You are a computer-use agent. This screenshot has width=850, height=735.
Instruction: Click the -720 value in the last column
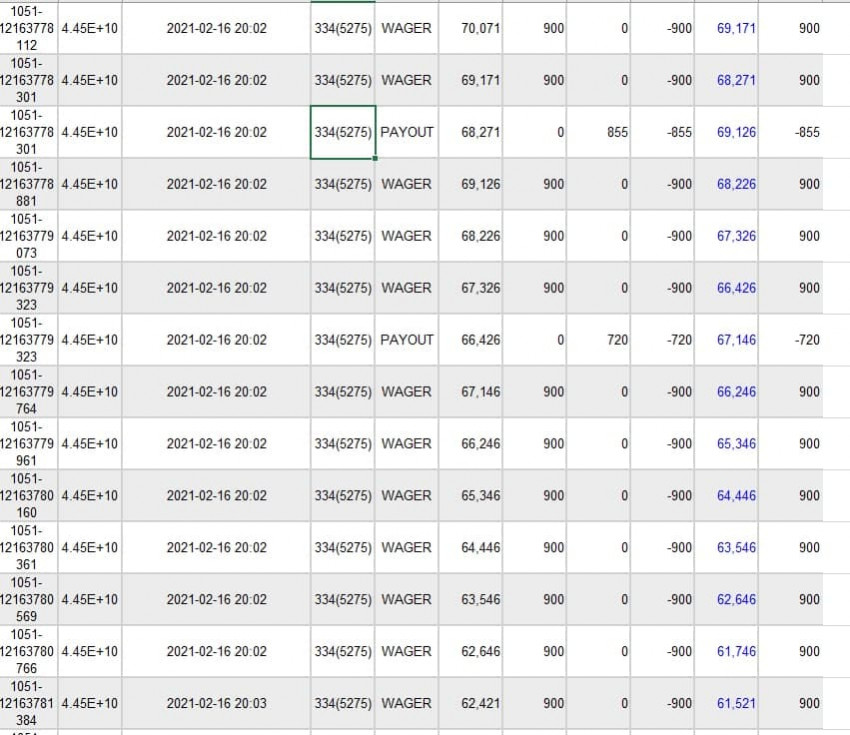[x=790, y=340]
